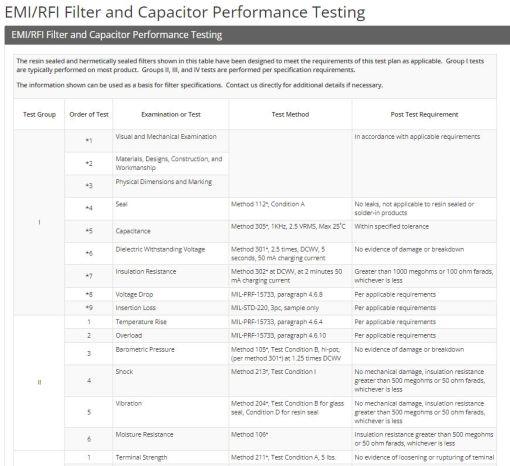Click the dark gray section header bar

(257, 35)
